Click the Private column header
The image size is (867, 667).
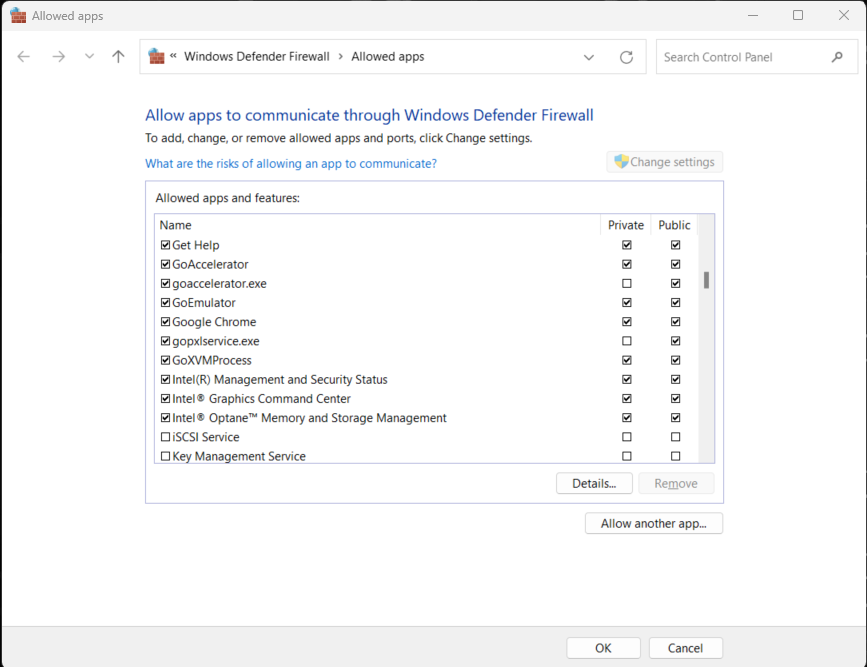[626, 225]
